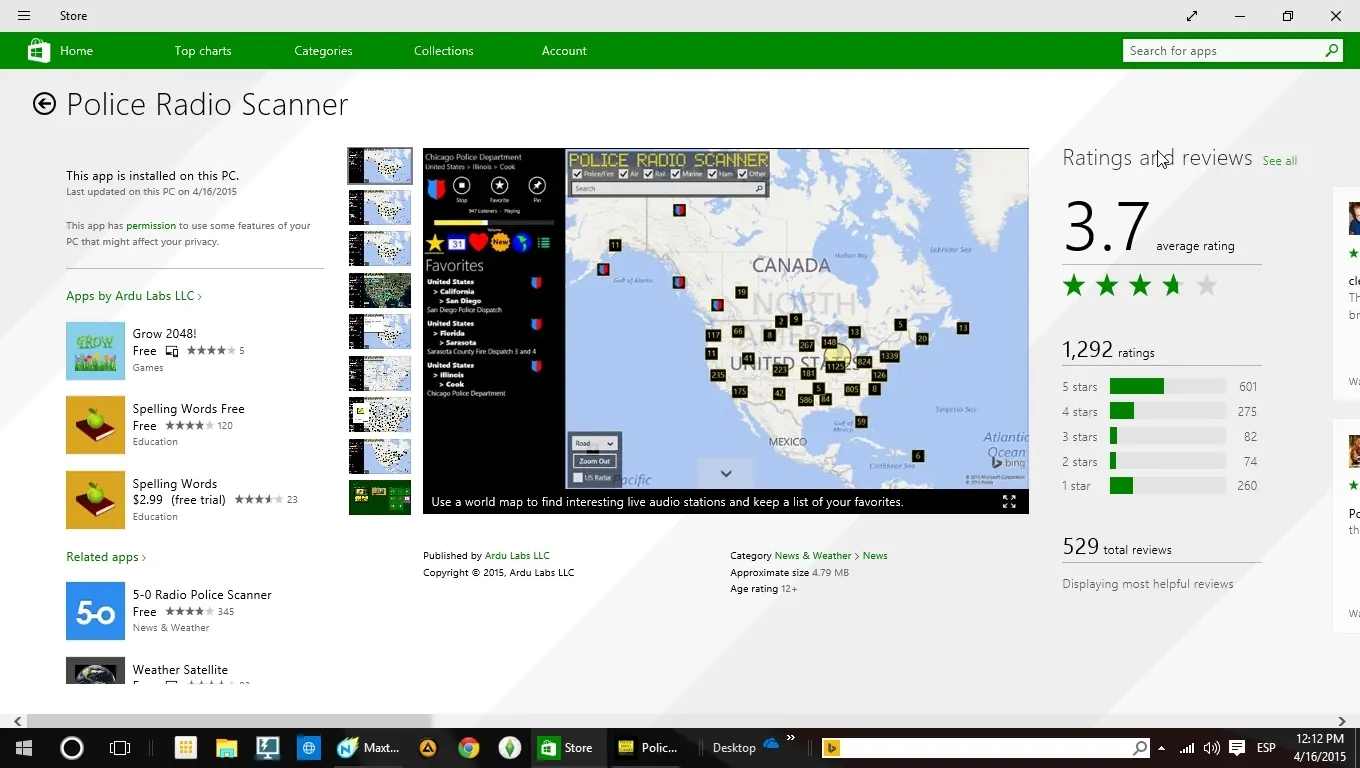Image resolution: width=1360 pixels, height=768 pixels.
Task: Click the 3.7 average rating number
Action: (x=1106, y=226)
